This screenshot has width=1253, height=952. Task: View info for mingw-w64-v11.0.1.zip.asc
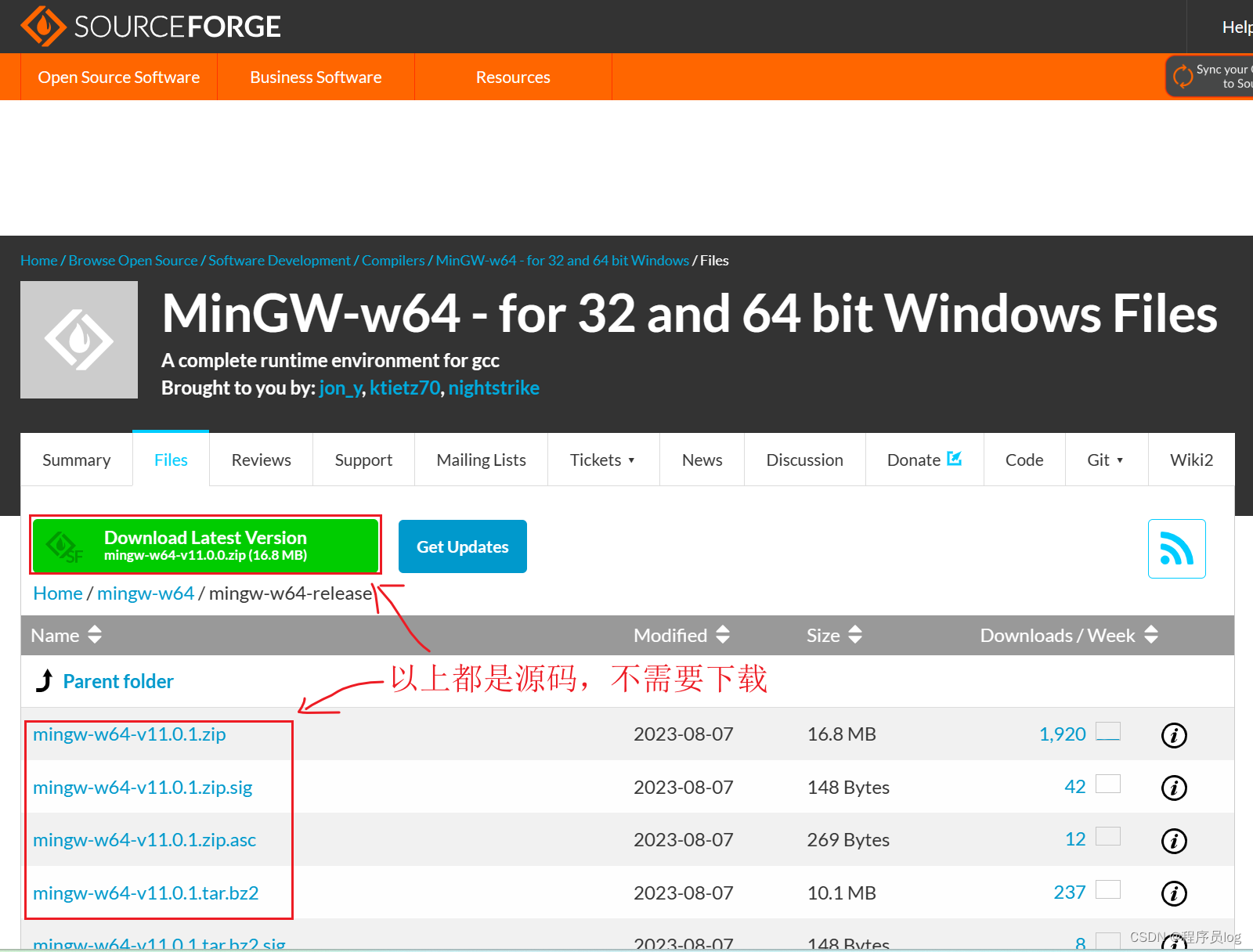[1173, 841]
